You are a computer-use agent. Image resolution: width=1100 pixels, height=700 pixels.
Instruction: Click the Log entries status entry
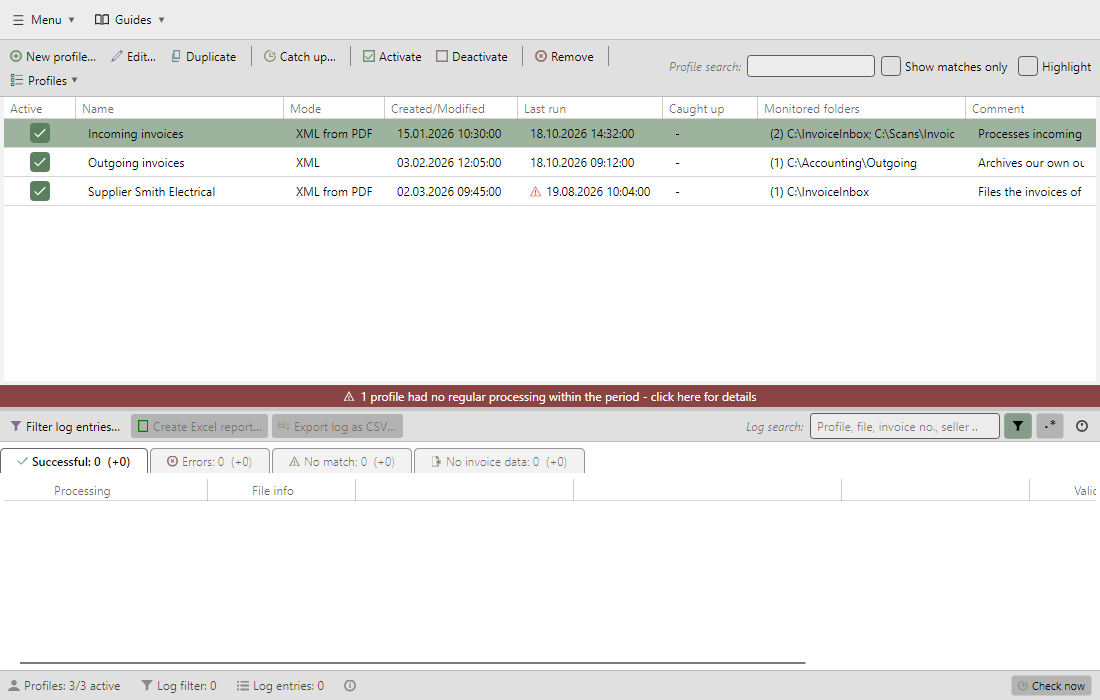(x=280, y=686)
